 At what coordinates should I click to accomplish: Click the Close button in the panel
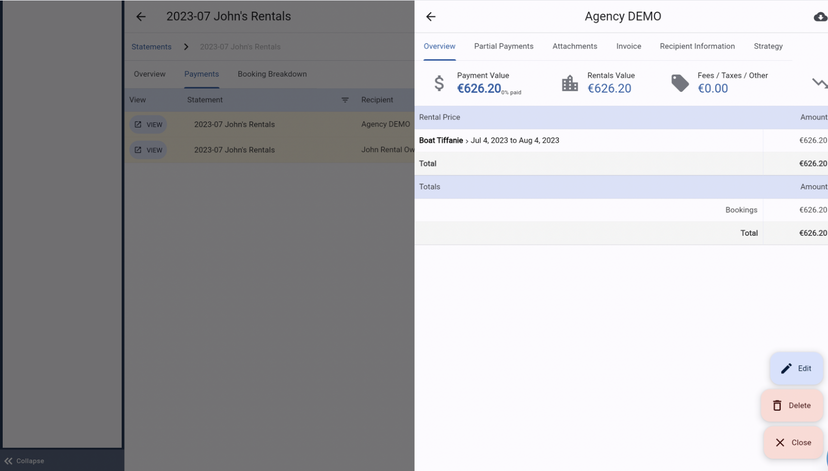tap(793, 442)
